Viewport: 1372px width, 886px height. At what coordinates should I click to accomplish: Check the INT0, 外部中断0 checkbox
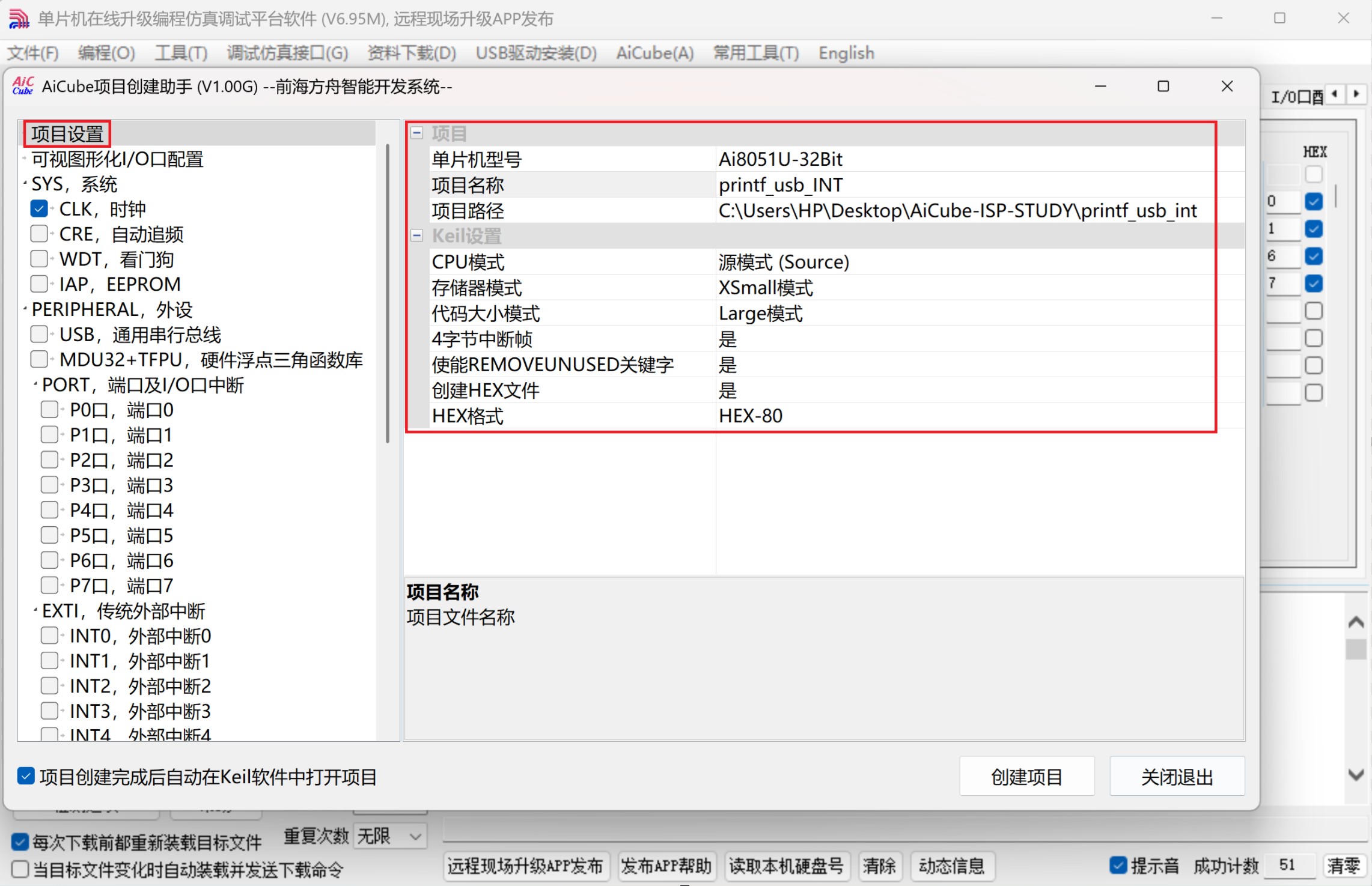pyautogui.click(x=50, y=636)
